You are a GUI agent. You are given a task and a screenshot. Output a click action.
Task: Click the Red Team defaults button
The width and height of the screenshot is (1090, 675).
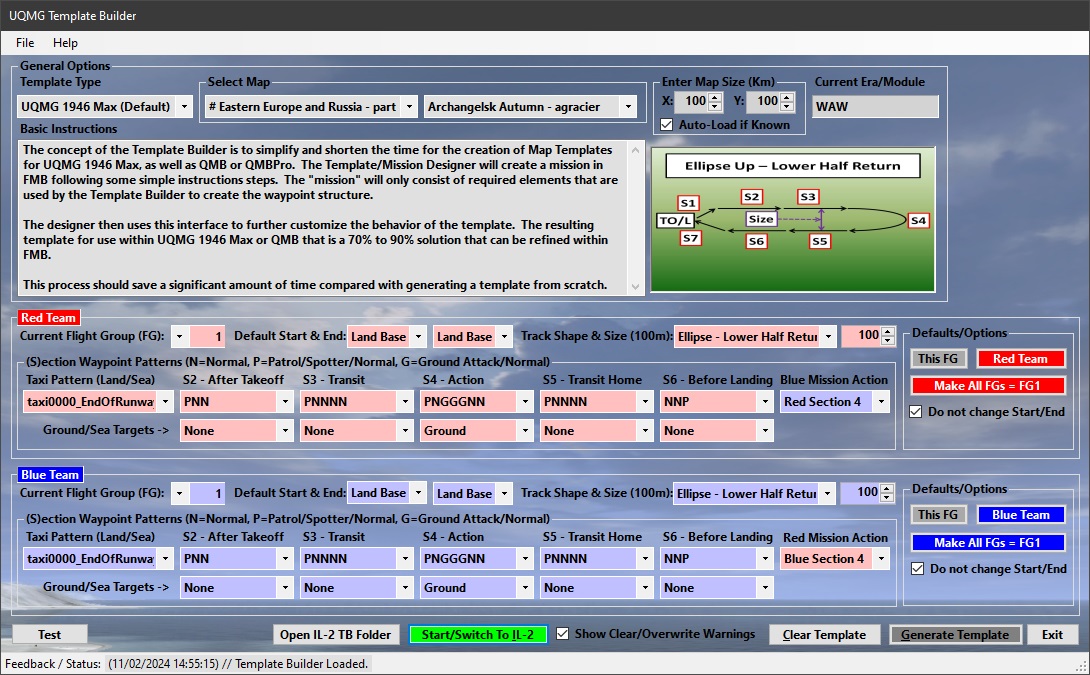click(x=1020, y=359)
